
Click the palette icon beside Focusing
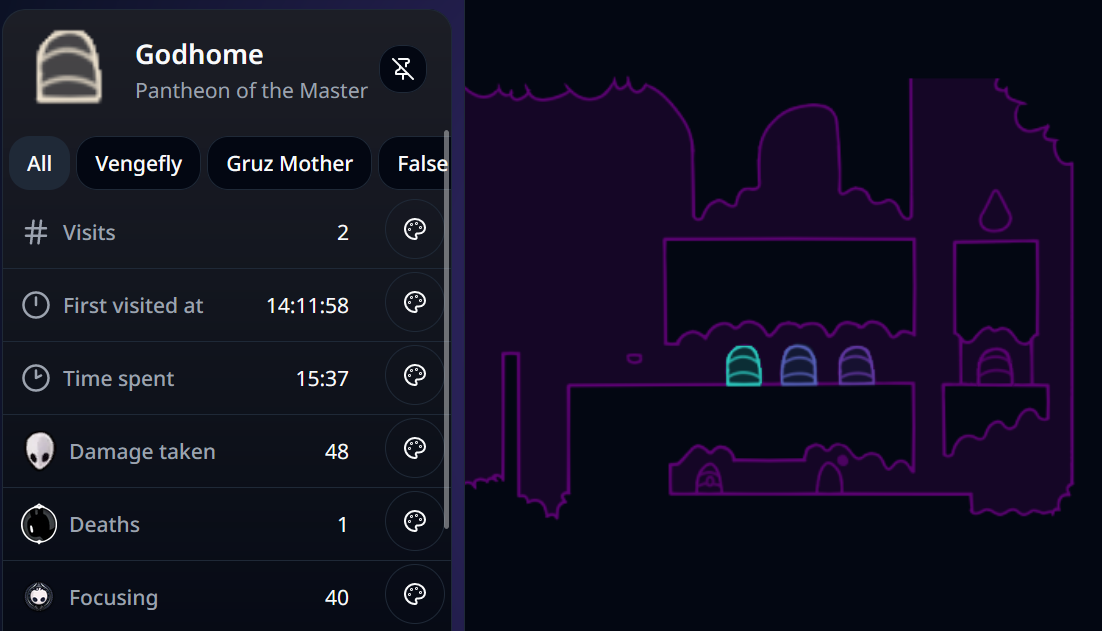coord(414,594)
